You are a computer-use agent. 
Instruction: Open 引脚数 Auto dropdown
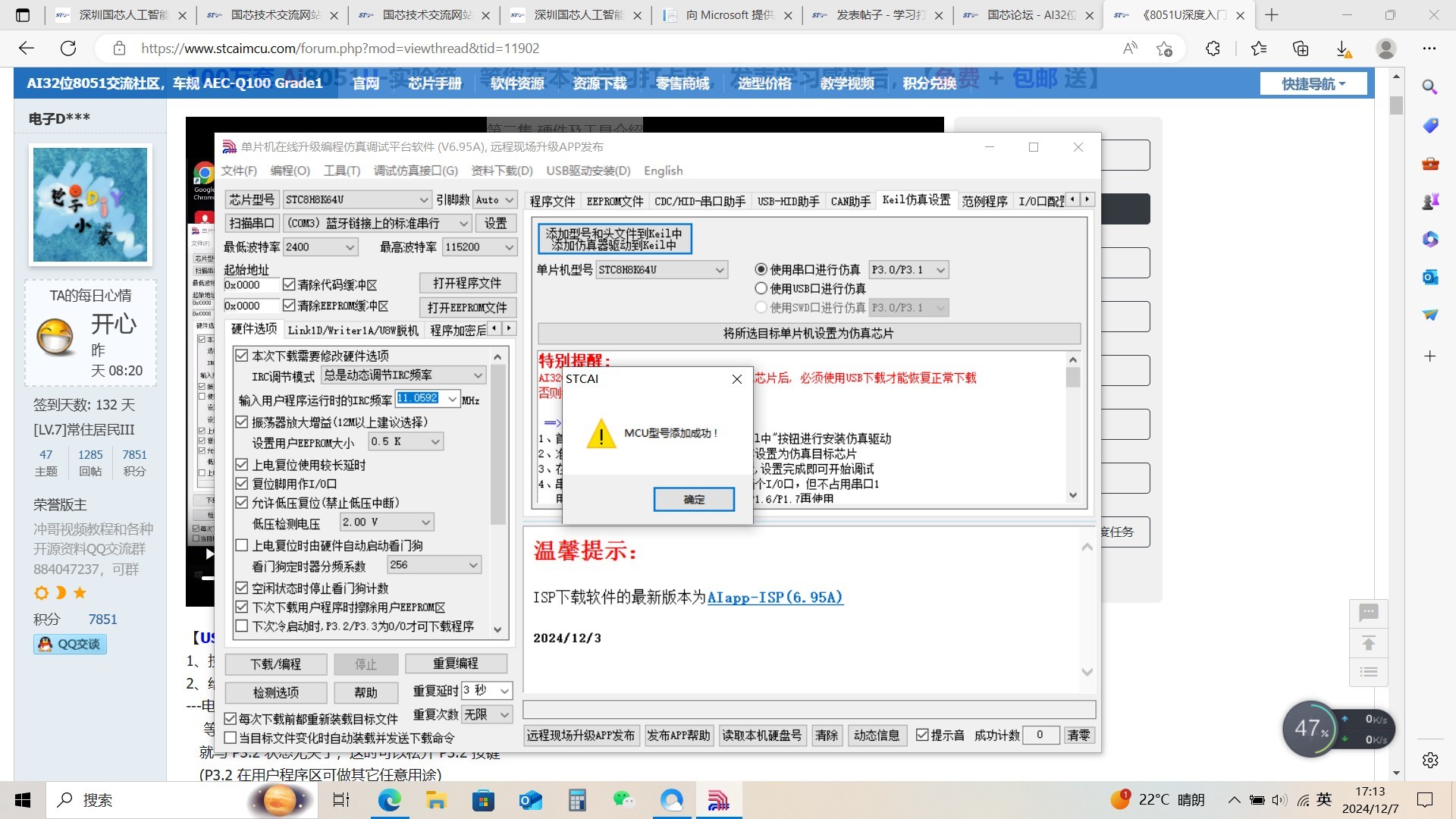(x=495, y=199)
